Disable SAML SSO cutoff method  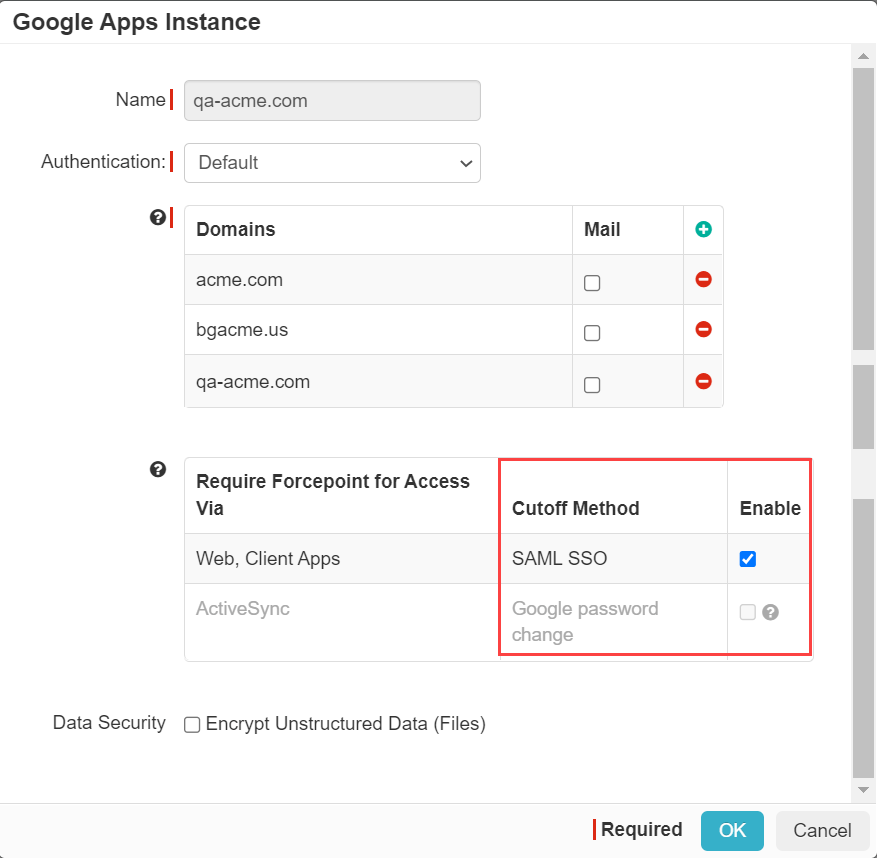click(747, 559)
